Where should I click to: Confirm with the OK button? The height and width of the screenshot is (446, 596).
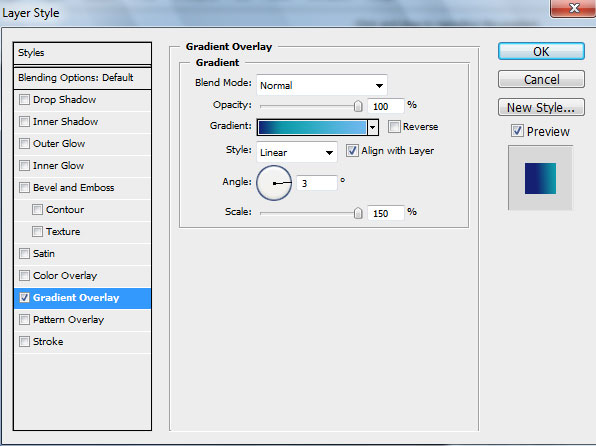click(541, 51)
